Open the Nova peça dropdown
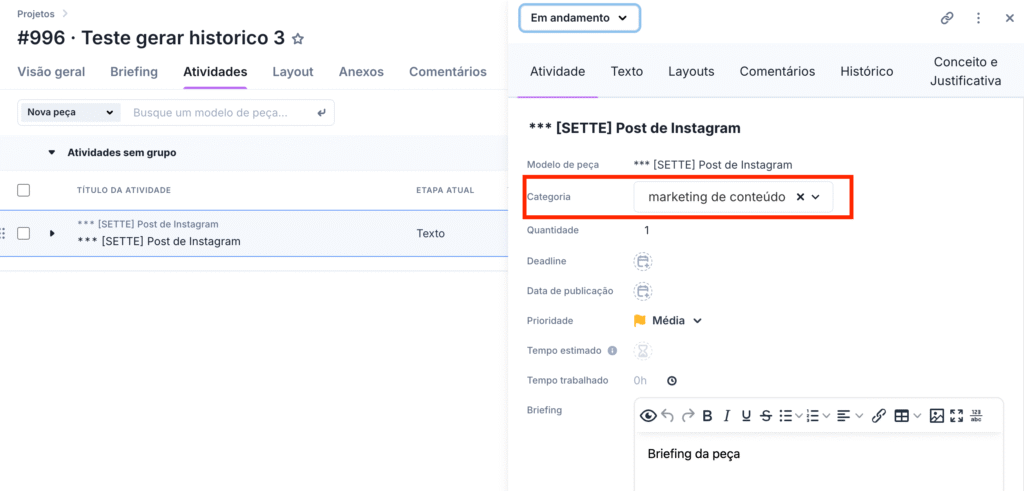The height and width of the screenshot is (491, 1024). point(71,112)
